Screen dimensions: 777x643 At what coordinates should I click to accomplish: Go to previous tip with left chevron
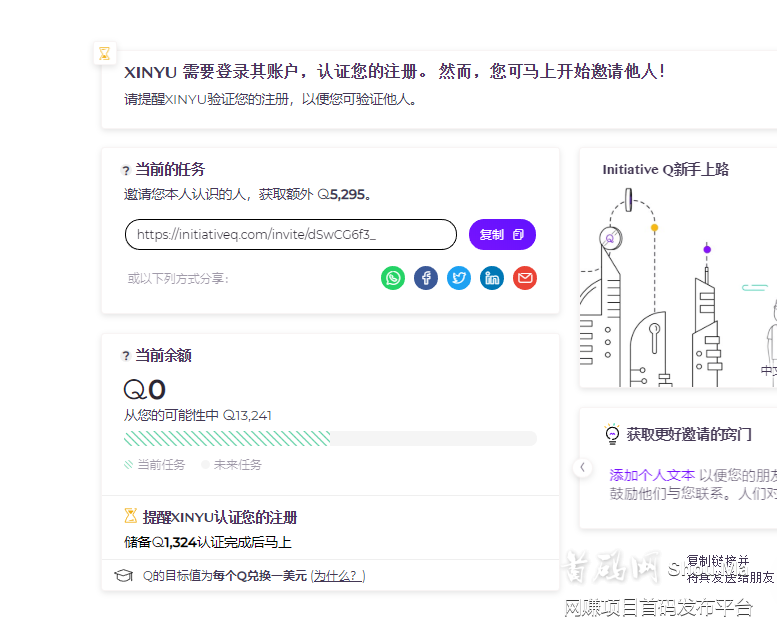pyautogui.click(x=583, y=467)
